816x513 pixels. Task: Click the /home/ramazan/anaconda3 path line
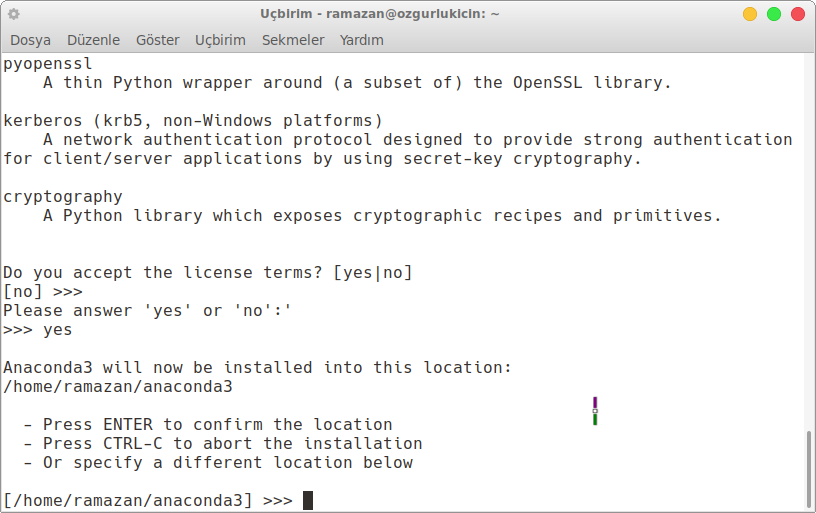click(x=118, y=387)
